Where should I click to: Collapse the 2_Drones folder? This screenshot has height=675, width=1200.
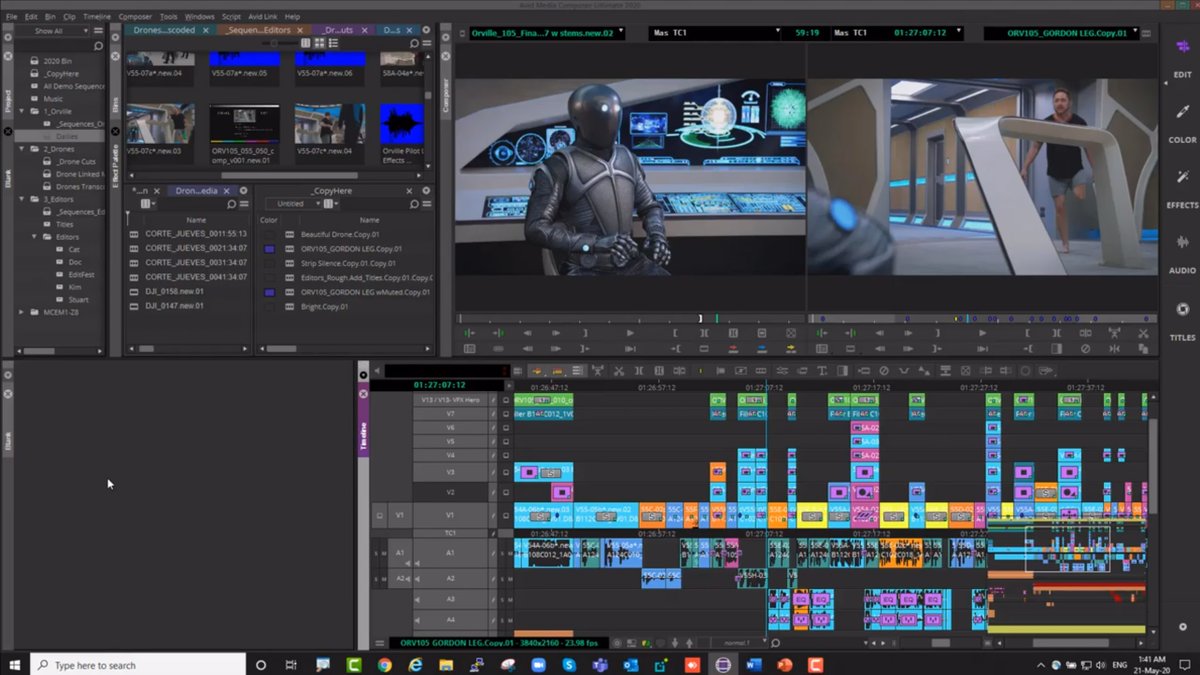[22, 149]
